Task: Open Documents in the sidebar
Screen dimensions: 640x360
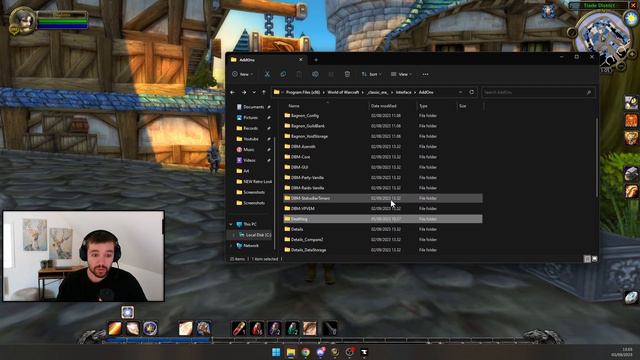Action: (x=253, y=107)
